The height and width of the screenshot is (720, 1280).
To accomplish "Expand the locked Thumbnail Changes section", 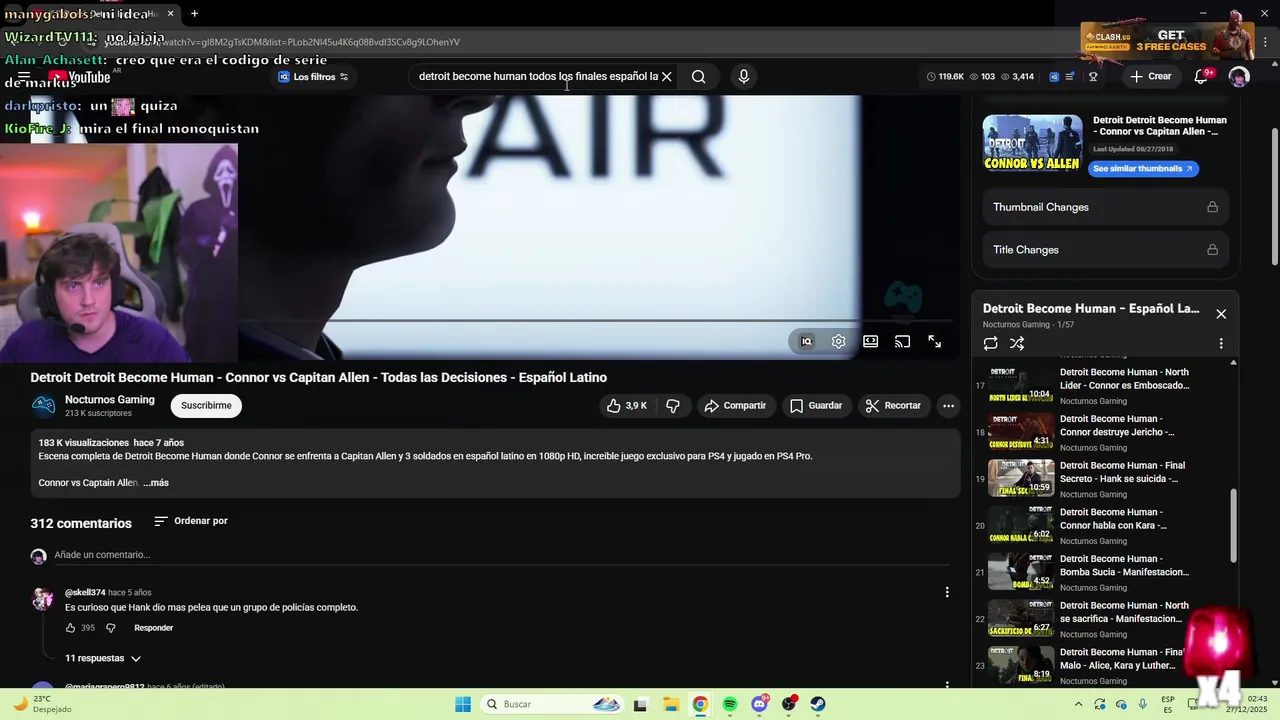I will 1105,207.
